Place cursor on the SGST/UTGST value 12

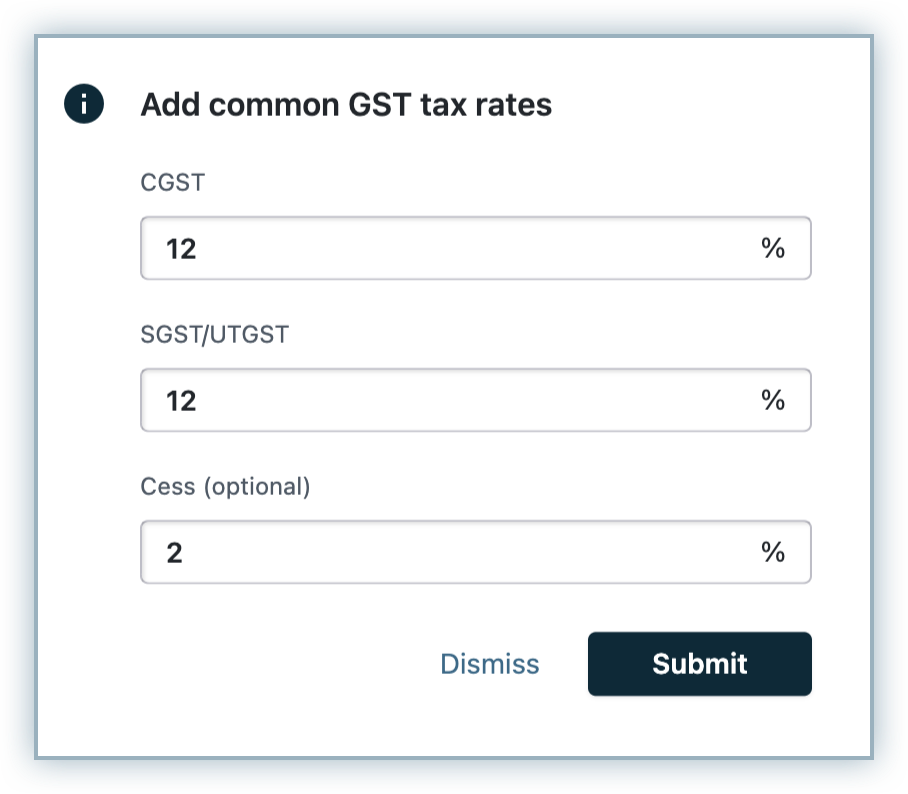point(181,401)
